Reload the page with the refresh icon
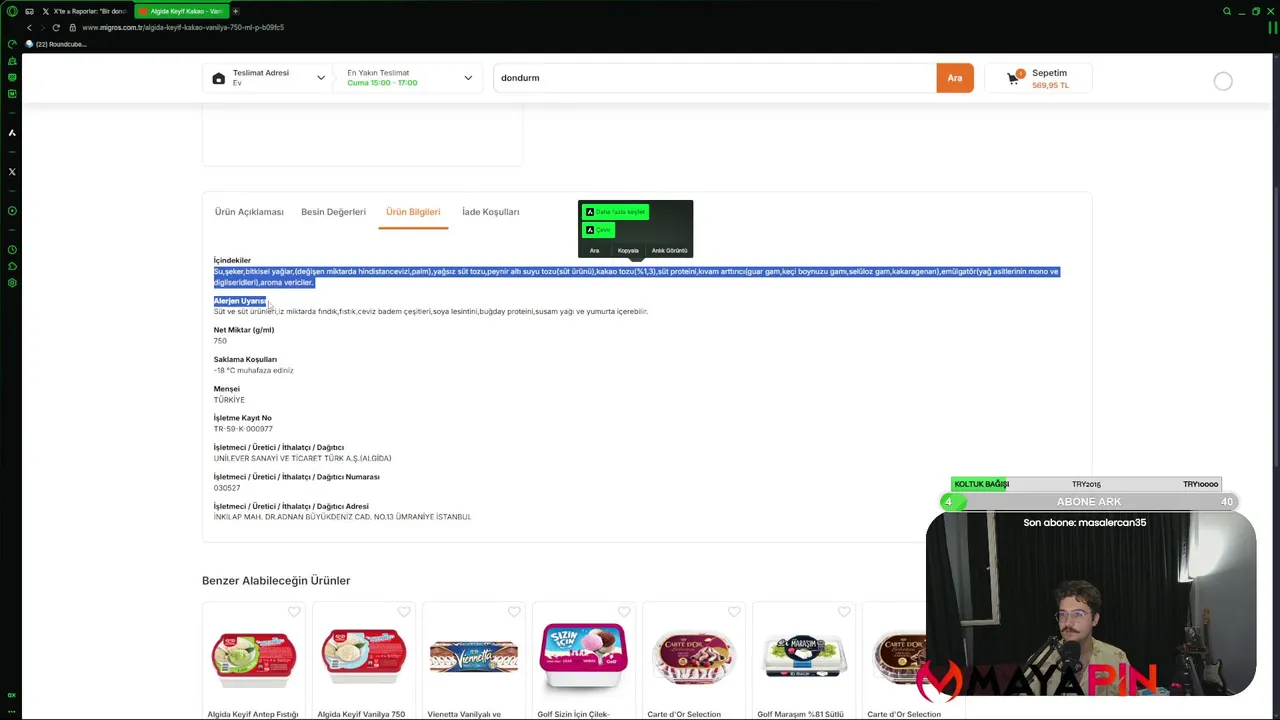Screen dimensions: 1280x720 [56, 27]
